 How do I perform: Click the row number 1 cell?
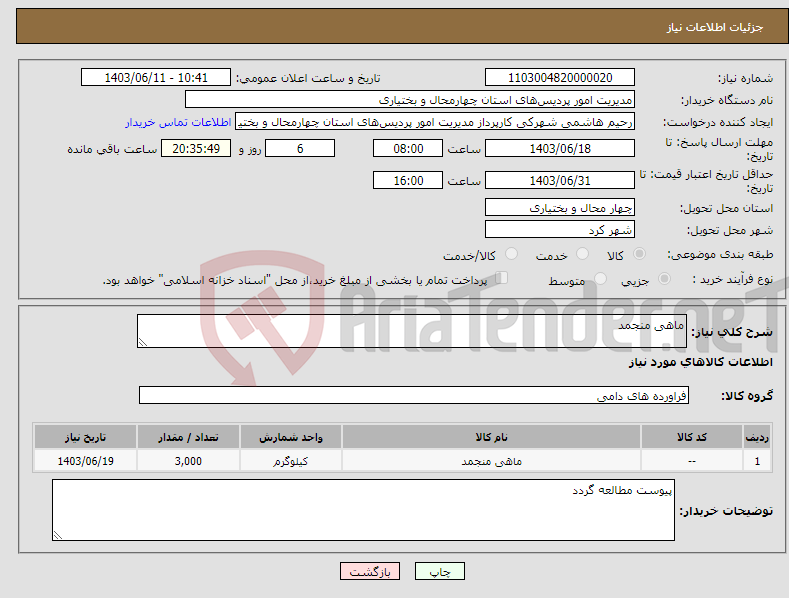coord(757,461)
